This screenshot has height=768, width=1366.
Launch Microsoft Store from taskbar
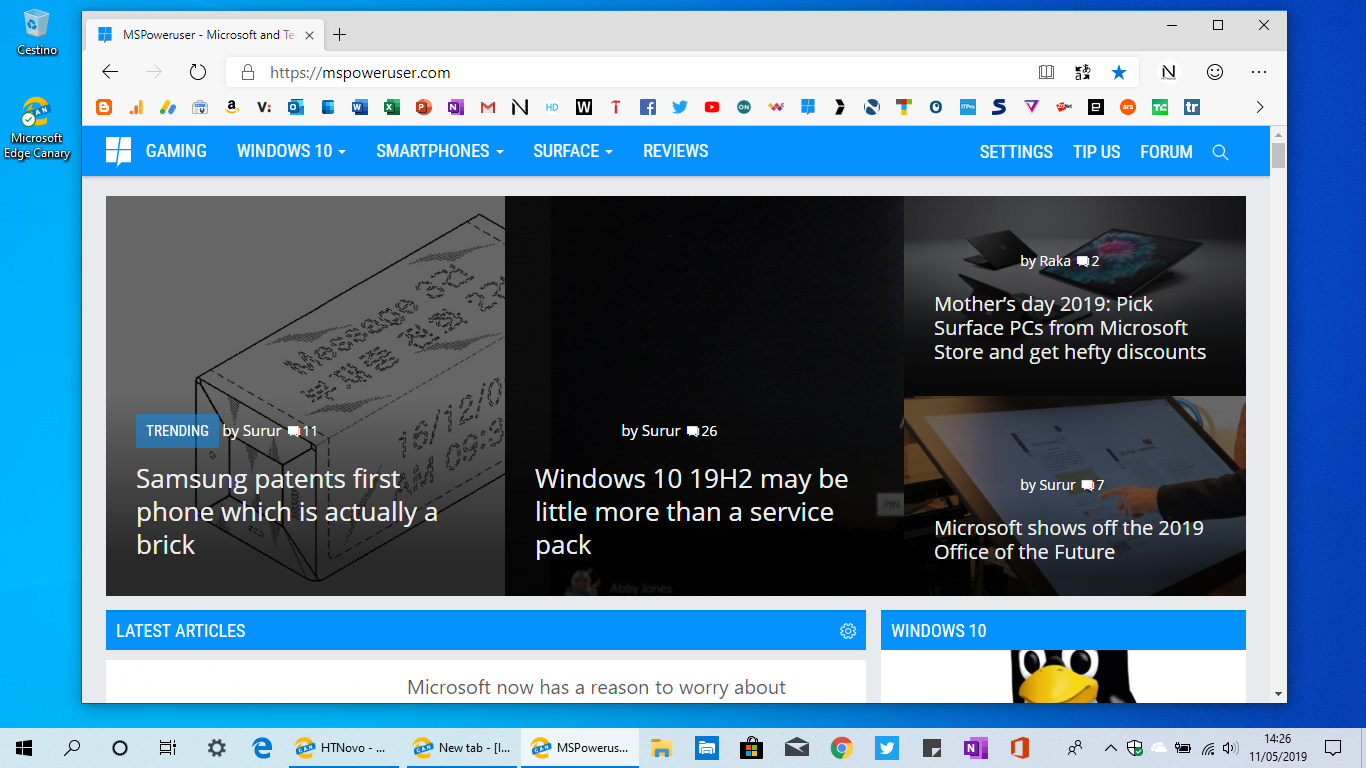(750, 747)
